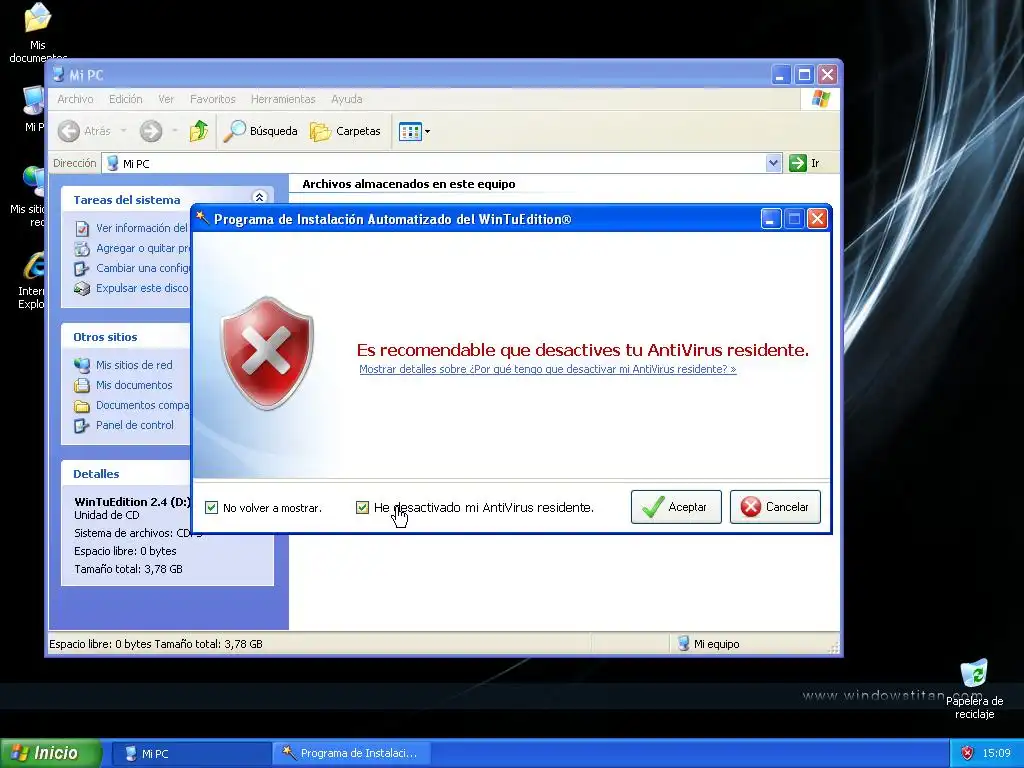Minimize the WinTuEdition installer dialog
The height and width of the screenshot is (768, 1024).
click(771, 219)
